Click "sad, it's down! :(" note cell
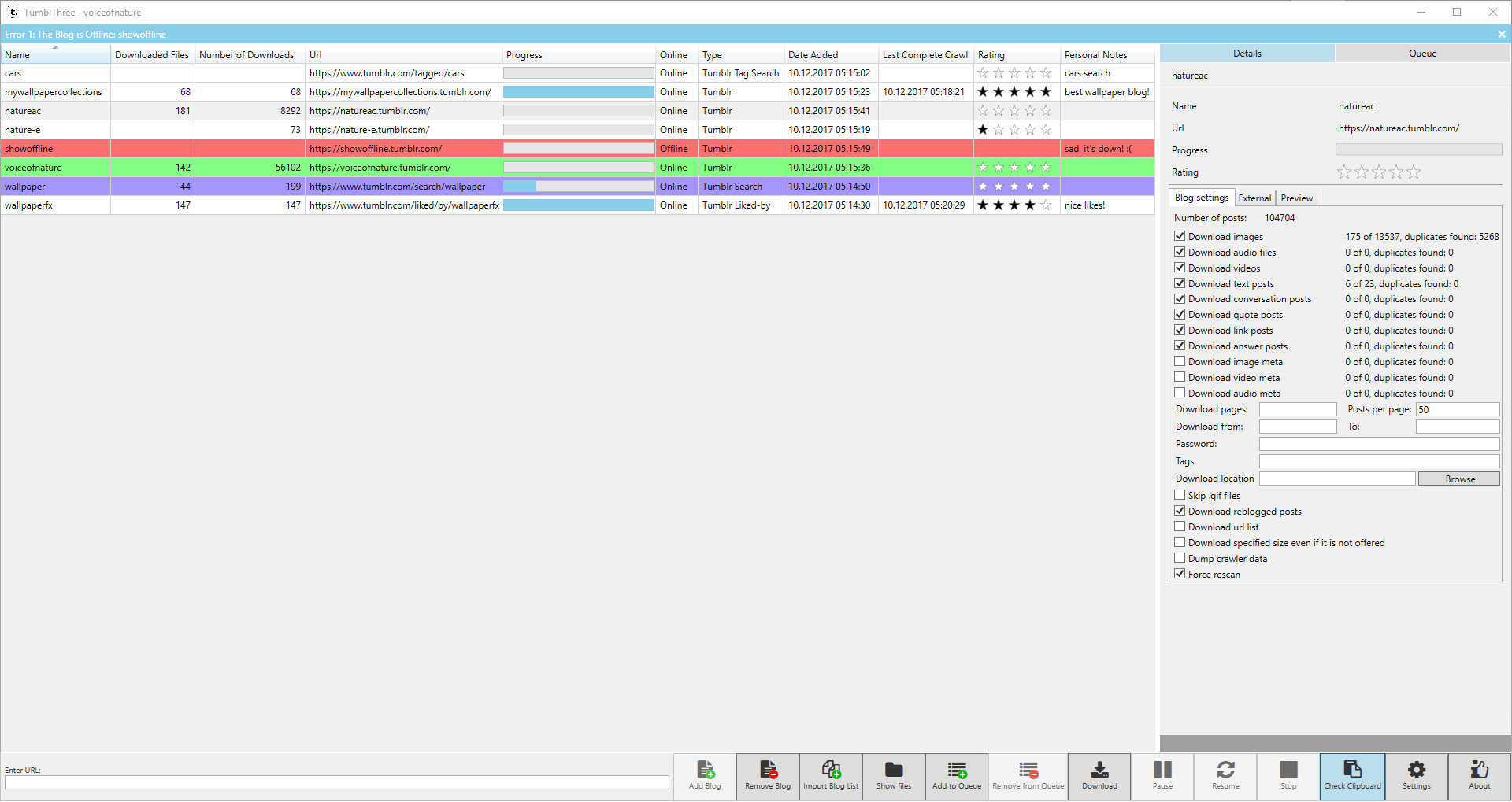This screenshot has width=1512, height=802. 1107,149
